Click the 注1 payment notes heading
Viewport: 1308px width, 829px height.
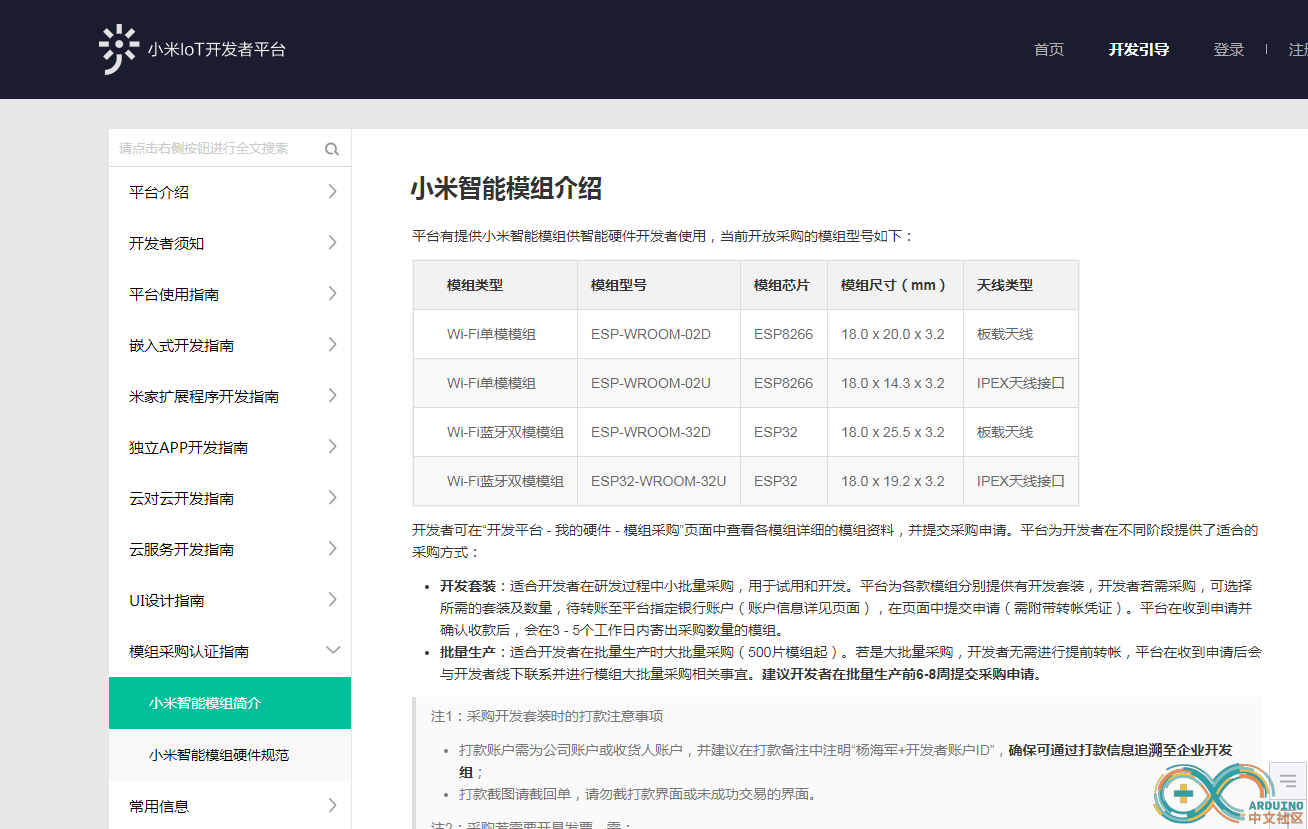tap(547, 716)
